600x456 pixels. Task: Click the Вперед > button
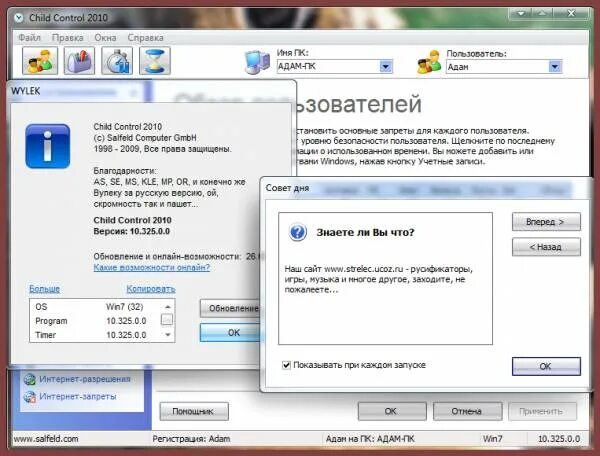546,222
